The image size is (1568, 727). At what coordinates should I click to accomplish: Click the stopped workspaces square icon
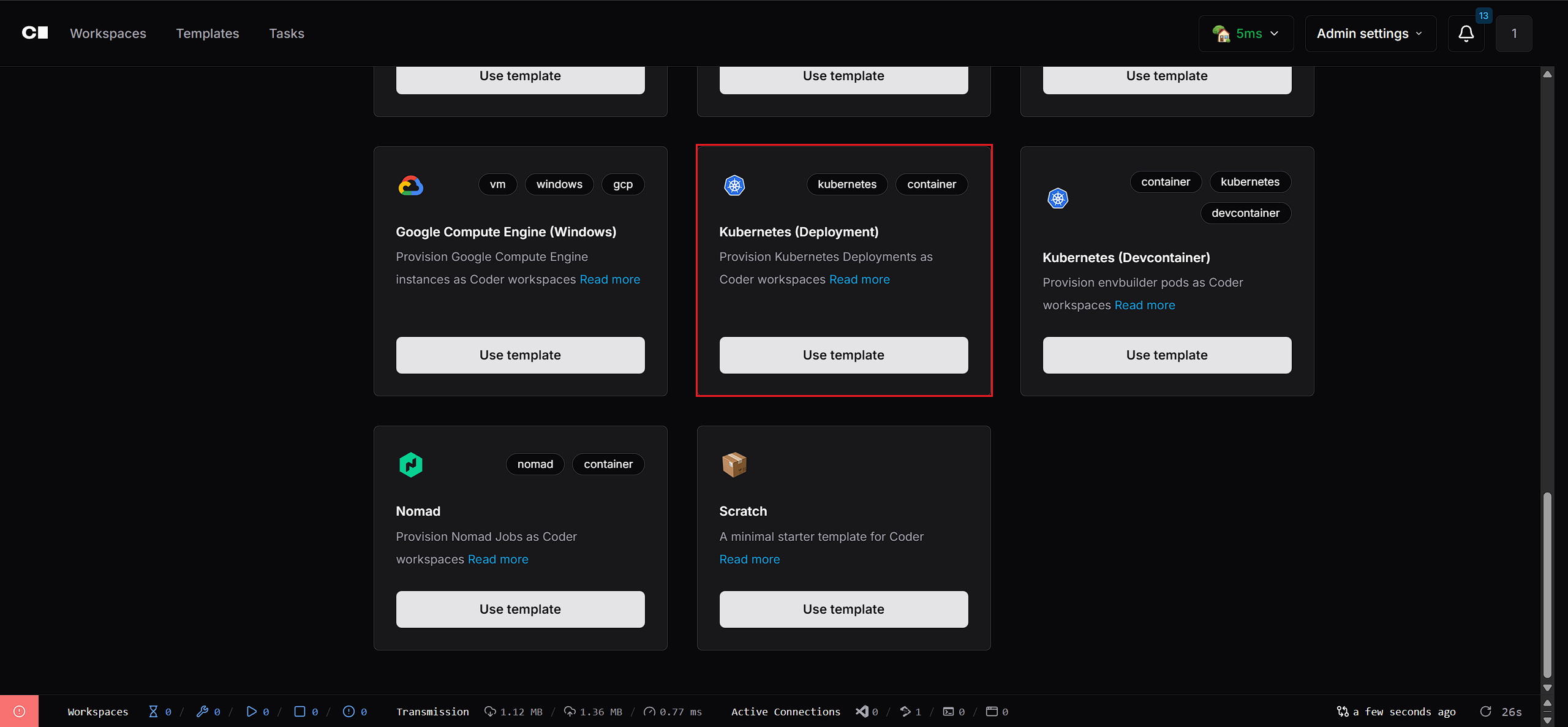pyautogui.click(x=300, y=711)
